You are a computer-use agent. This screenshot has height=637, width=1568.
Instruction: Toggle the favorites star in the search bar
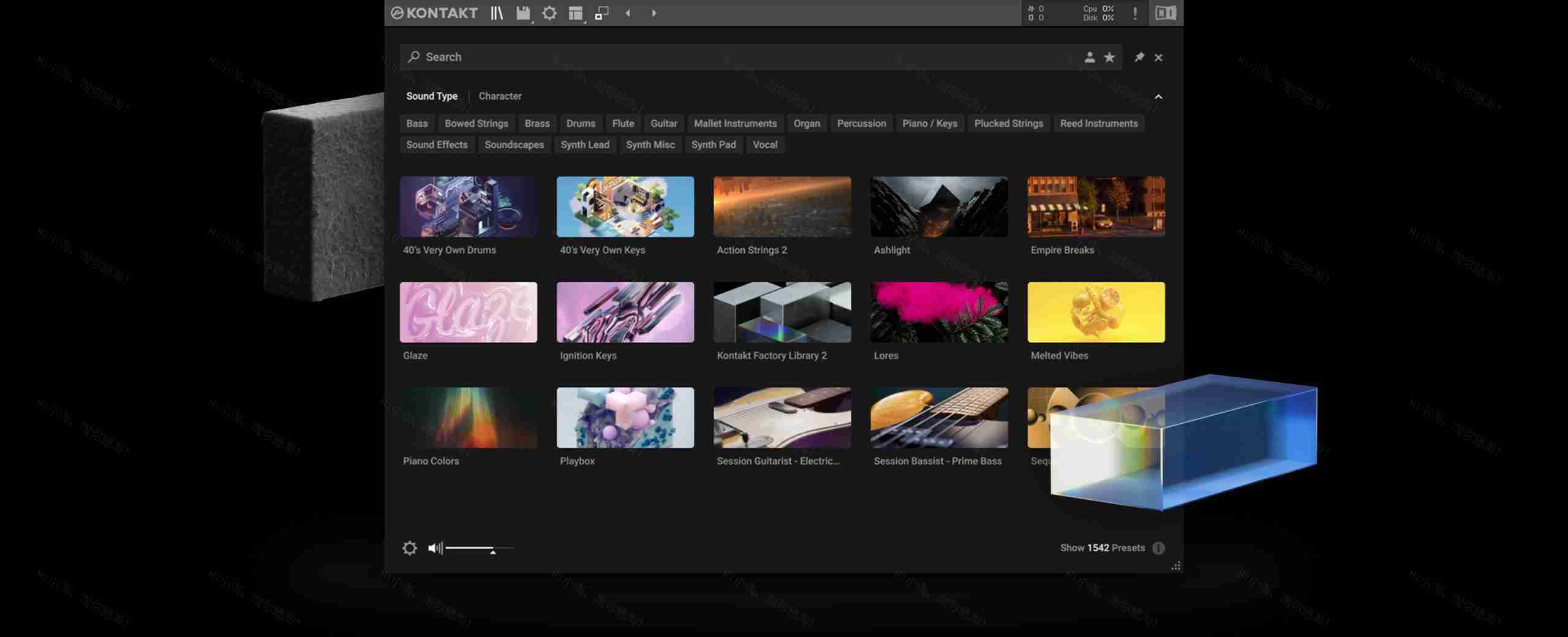[x=1109, y=57]
